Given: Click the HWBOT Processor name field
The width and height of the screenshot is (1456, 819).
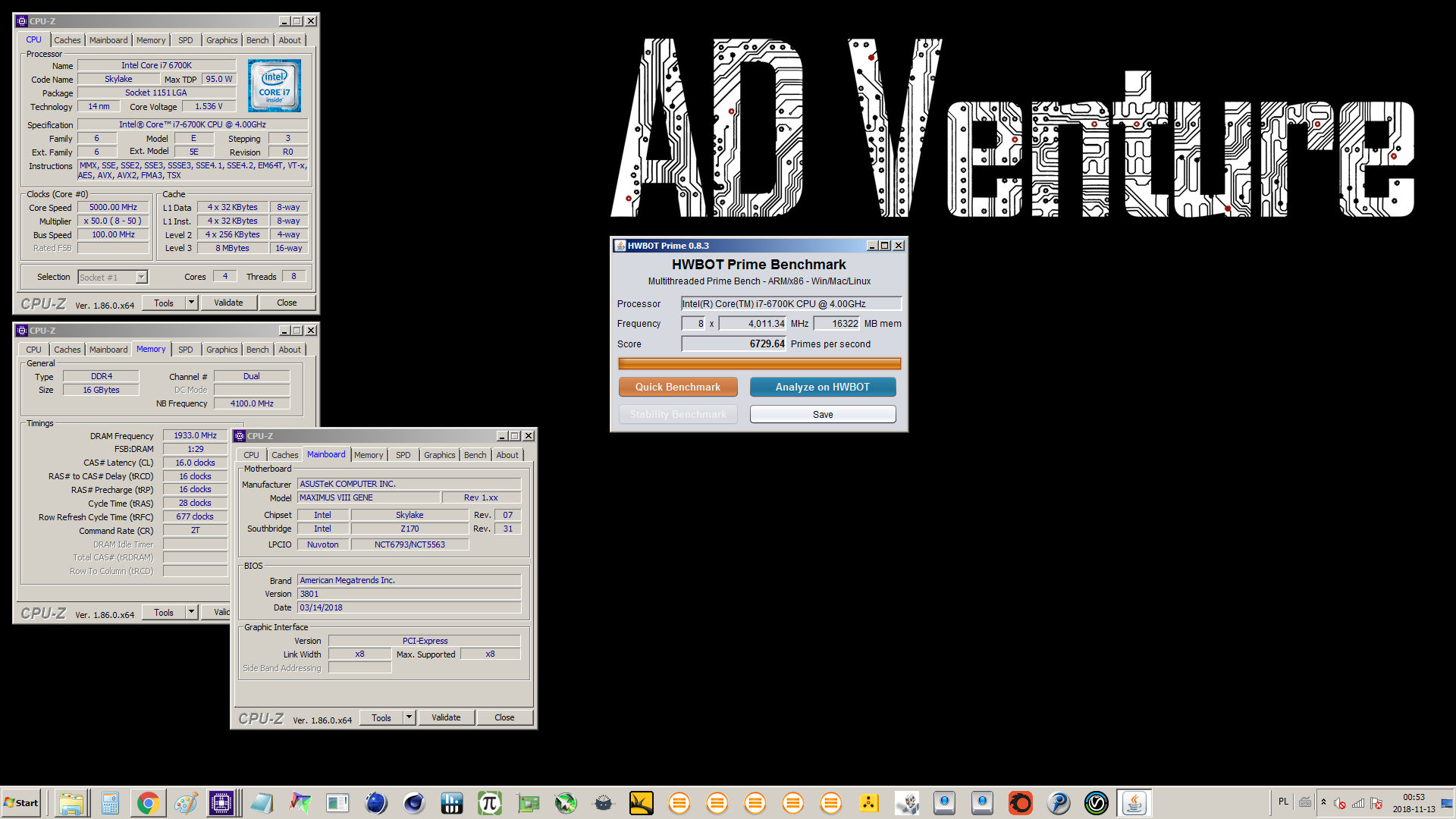Looking at the screenshot, I should point(791,303).
